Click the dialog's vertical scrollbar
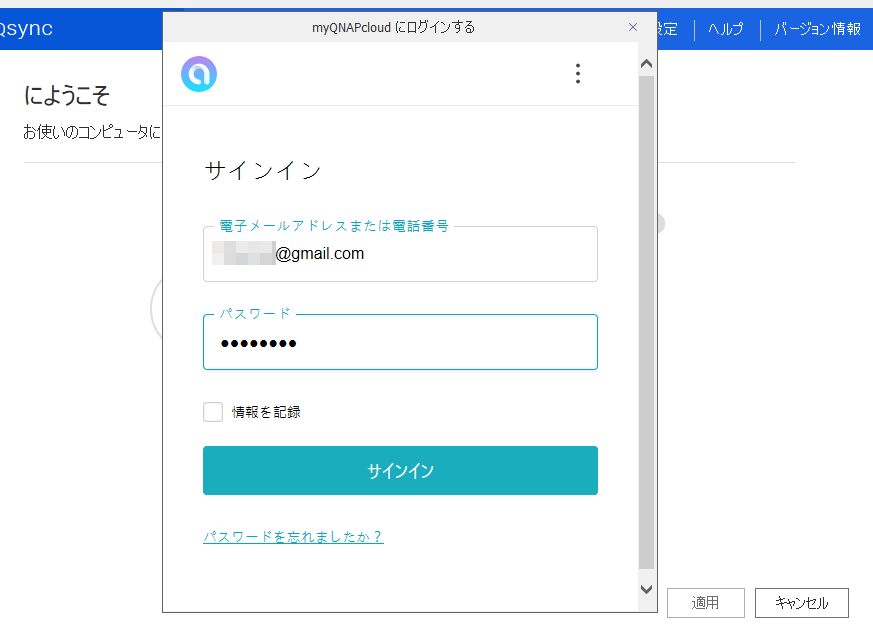Image resolution: width=873 pixels, height=631 pixels. [x=646, y=322]
